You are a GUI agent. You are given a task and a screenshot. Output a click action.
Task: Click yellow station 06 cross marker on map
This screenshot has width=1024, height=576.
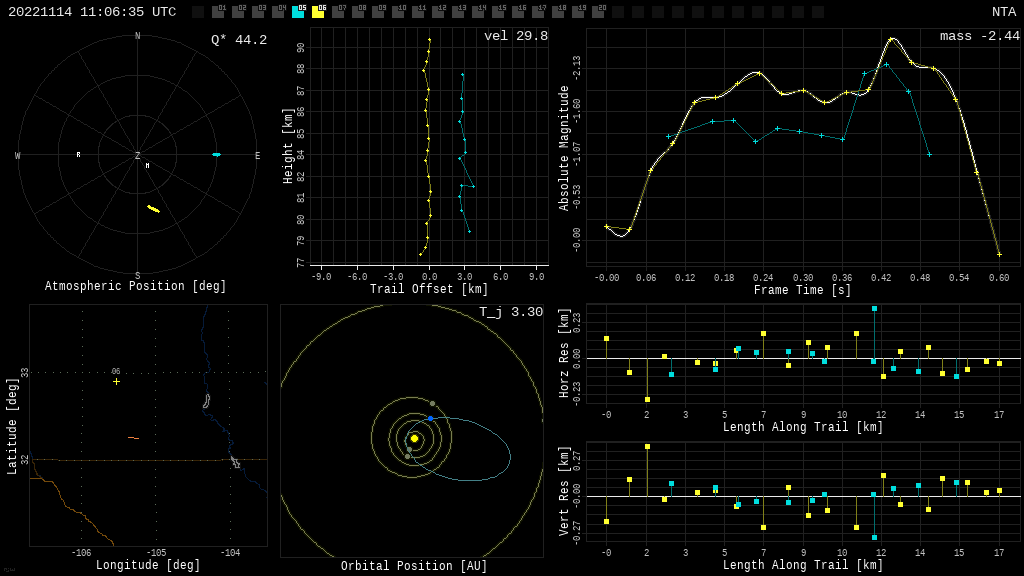[x=116, y=381]
